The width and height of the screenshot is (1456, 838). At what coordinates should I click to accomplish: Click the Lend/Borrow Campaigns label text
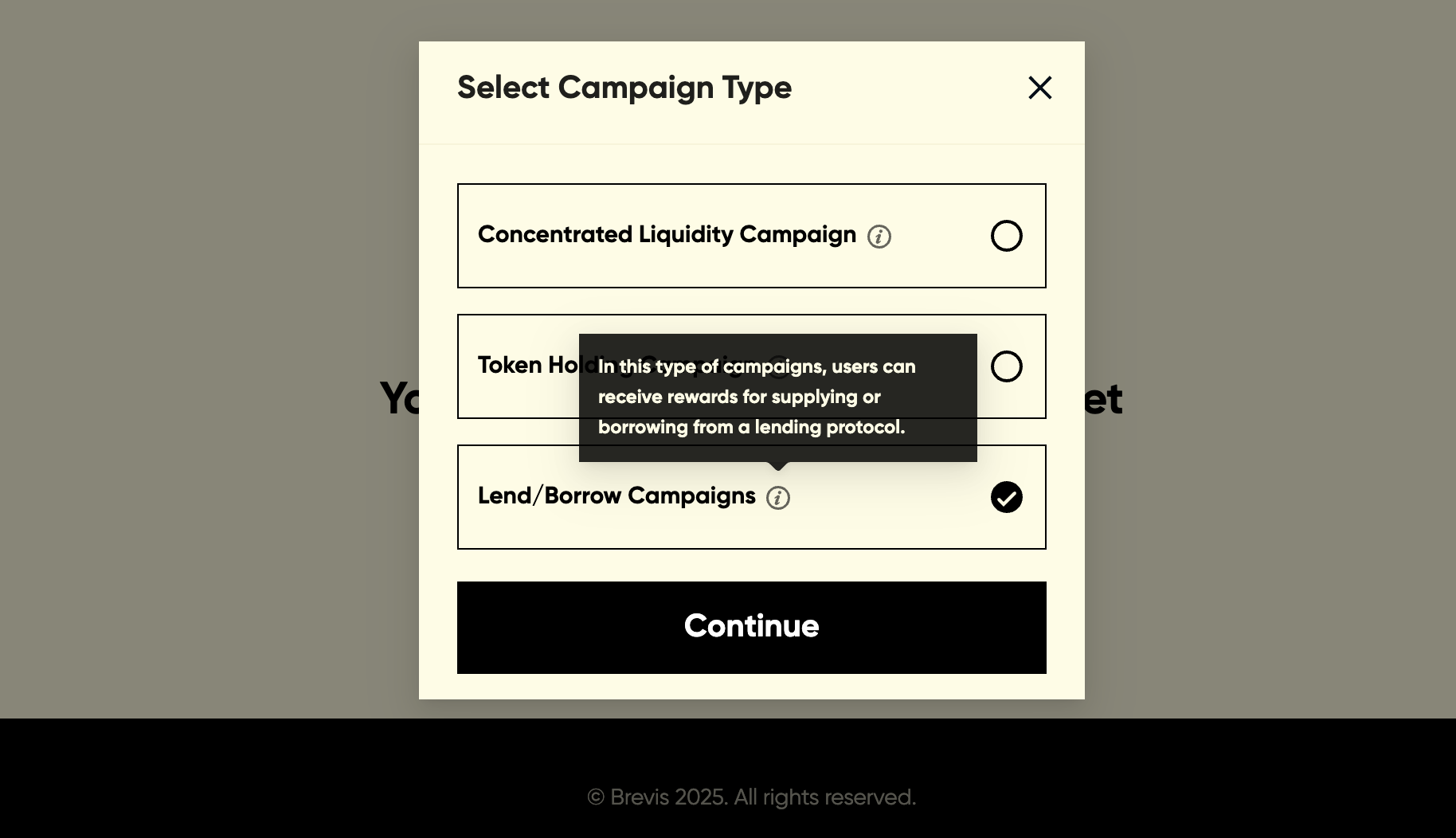coord(616,496)
